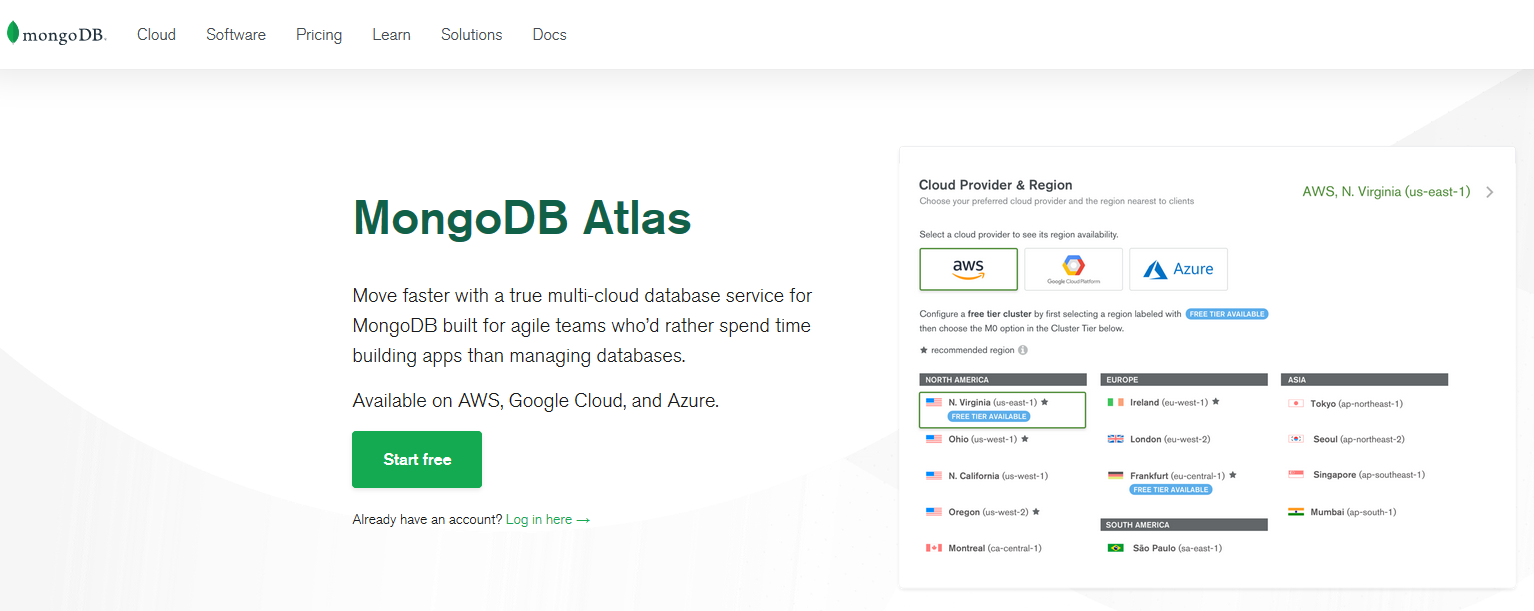The image size is (1534, 611).
Task: Select the AWS cloud provider card
Action: [x=968, y=269]
